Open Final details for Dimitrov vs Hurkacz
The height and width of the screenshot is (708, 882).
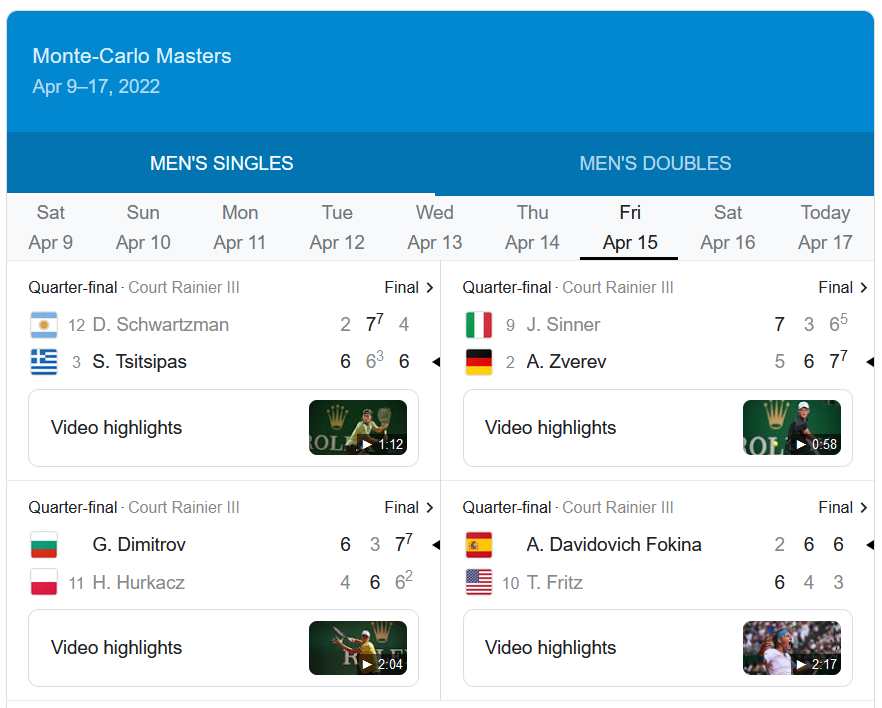coord(409,507)
